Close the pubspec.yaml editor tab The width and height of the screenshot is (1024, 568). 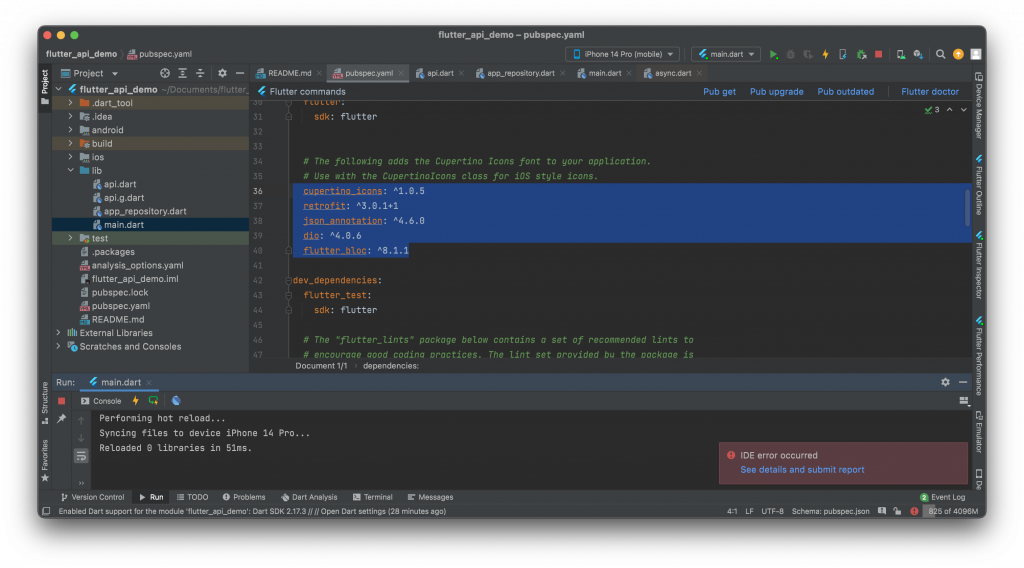point(401,73)
